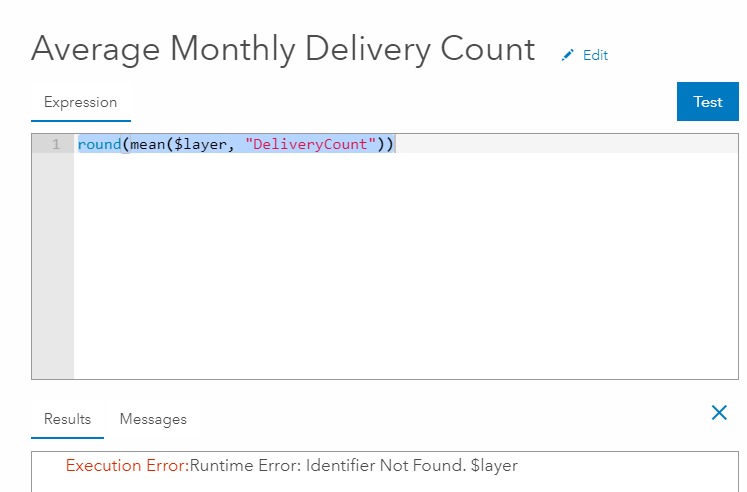Click the "DeliveryCount" string in the code
Viewport: 747px width, 492px height.
click(311, 145)
